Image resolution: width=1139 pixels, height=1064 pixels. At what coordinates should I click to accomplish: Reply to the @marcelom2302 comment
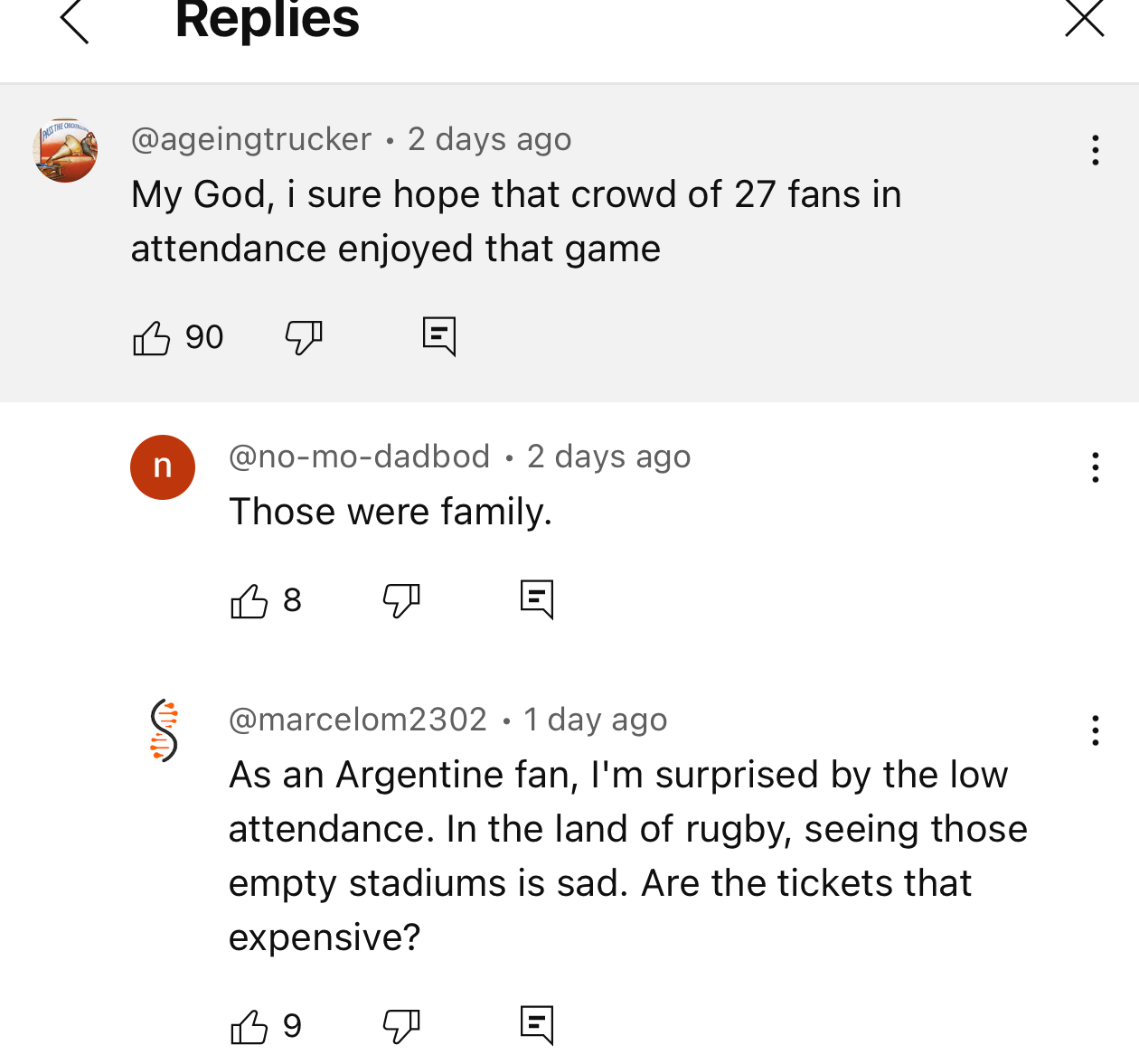[x=537, y=1025]
